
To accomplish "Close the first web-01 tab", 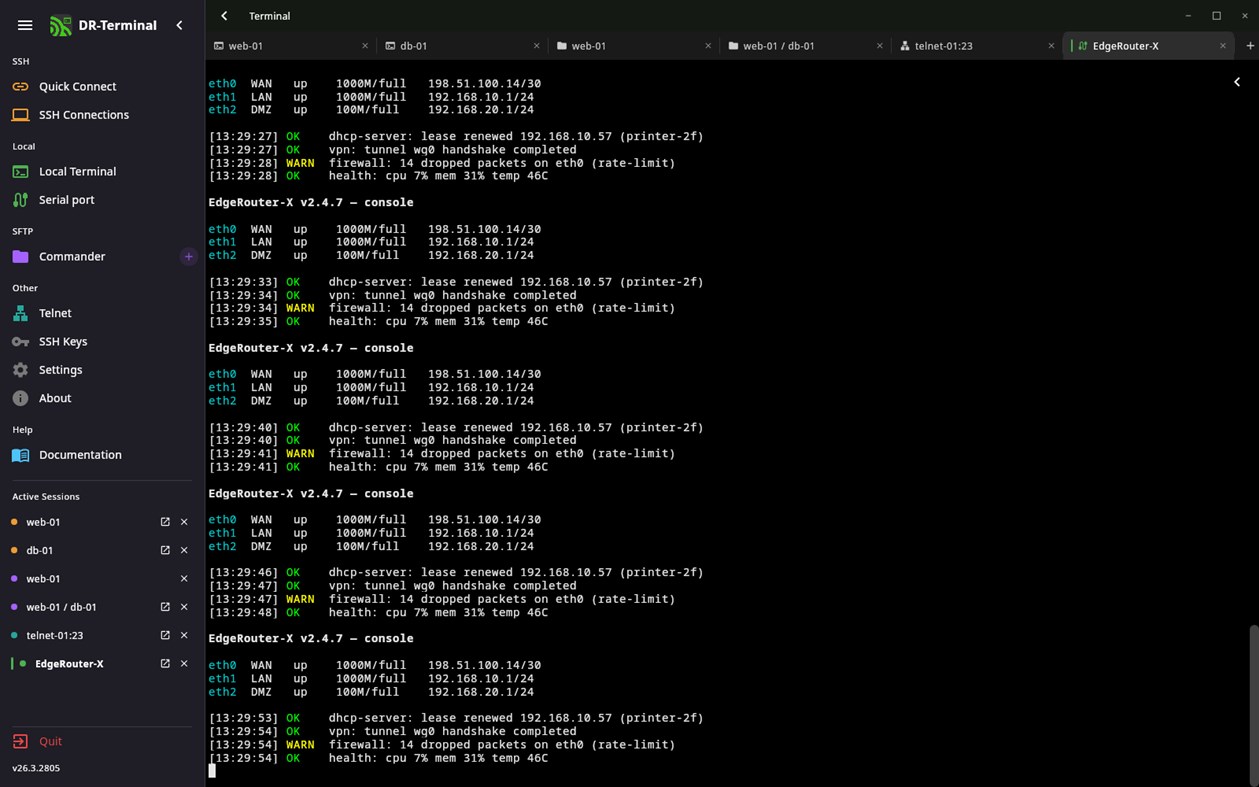I will point(365,46).
